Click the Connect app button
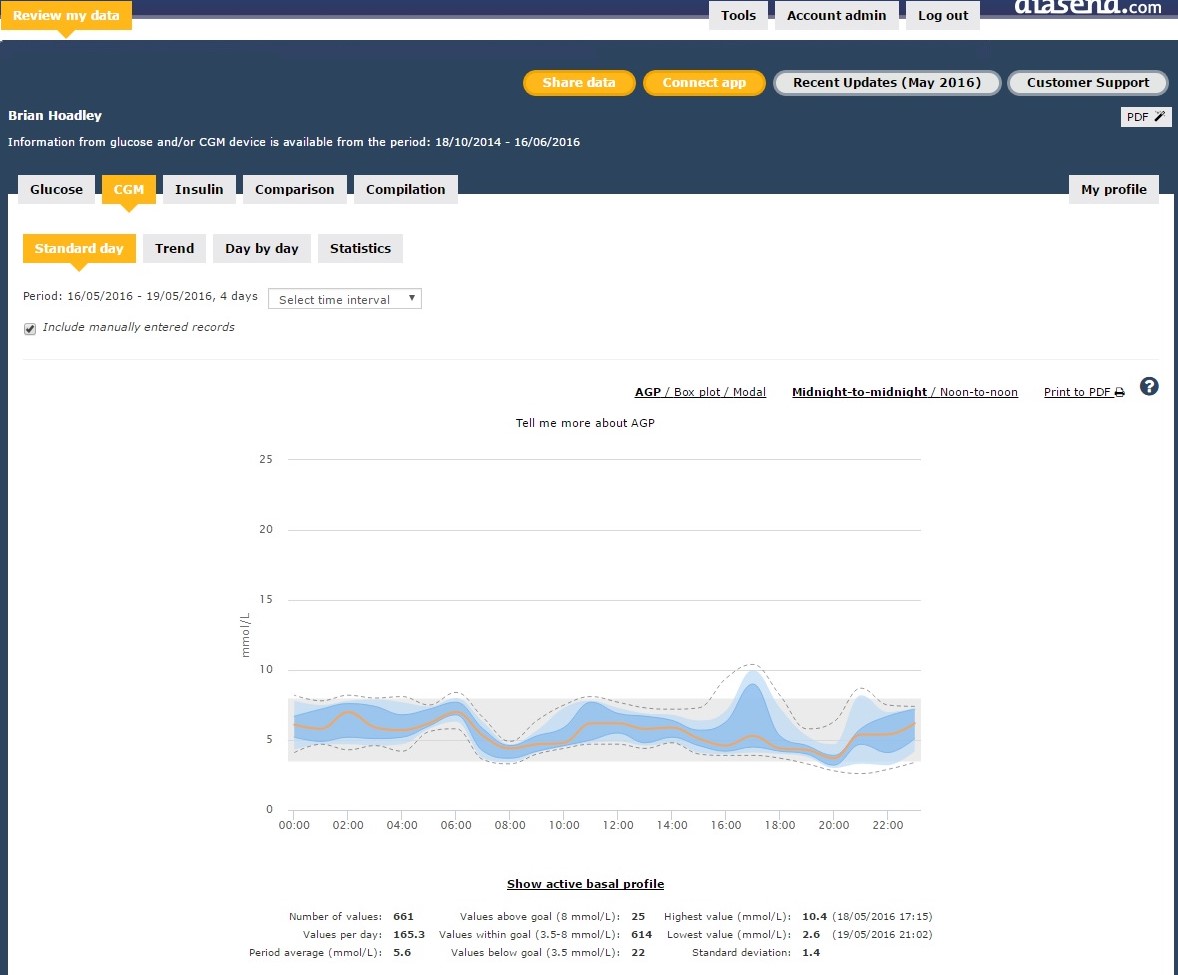Viewport: 1178px width, 975px height. click(x=704, y=83)
